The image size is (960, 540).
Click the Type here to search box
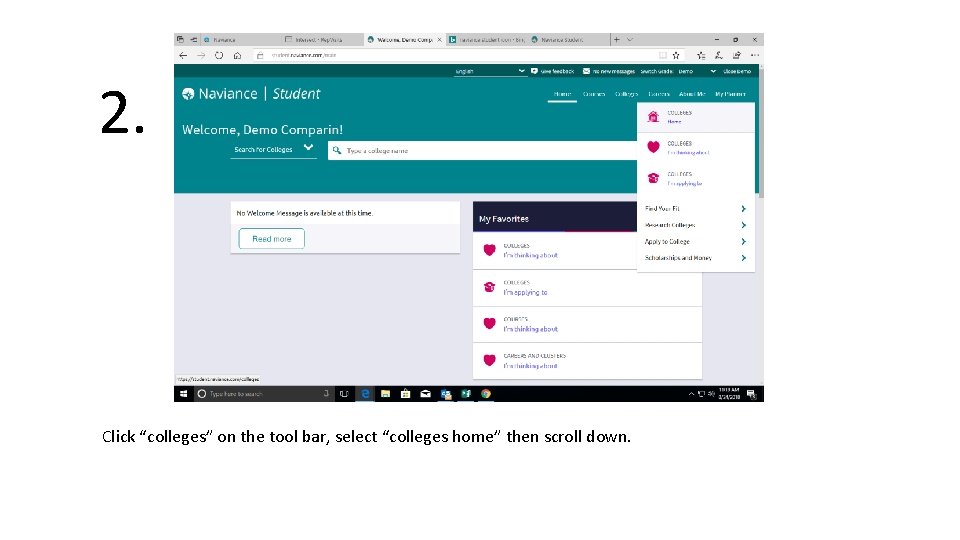click(263, 394)
